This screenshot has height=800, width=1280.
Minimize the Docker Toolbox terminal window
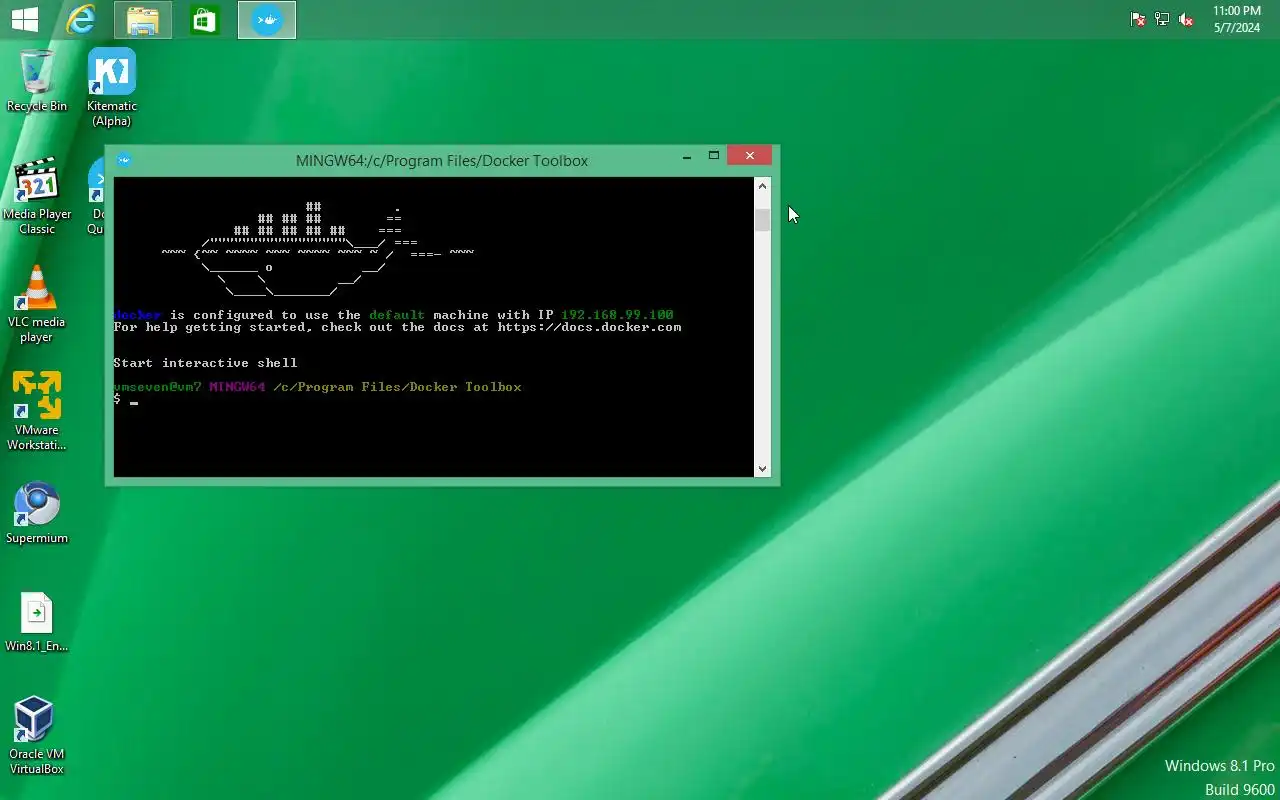[687, 156]
